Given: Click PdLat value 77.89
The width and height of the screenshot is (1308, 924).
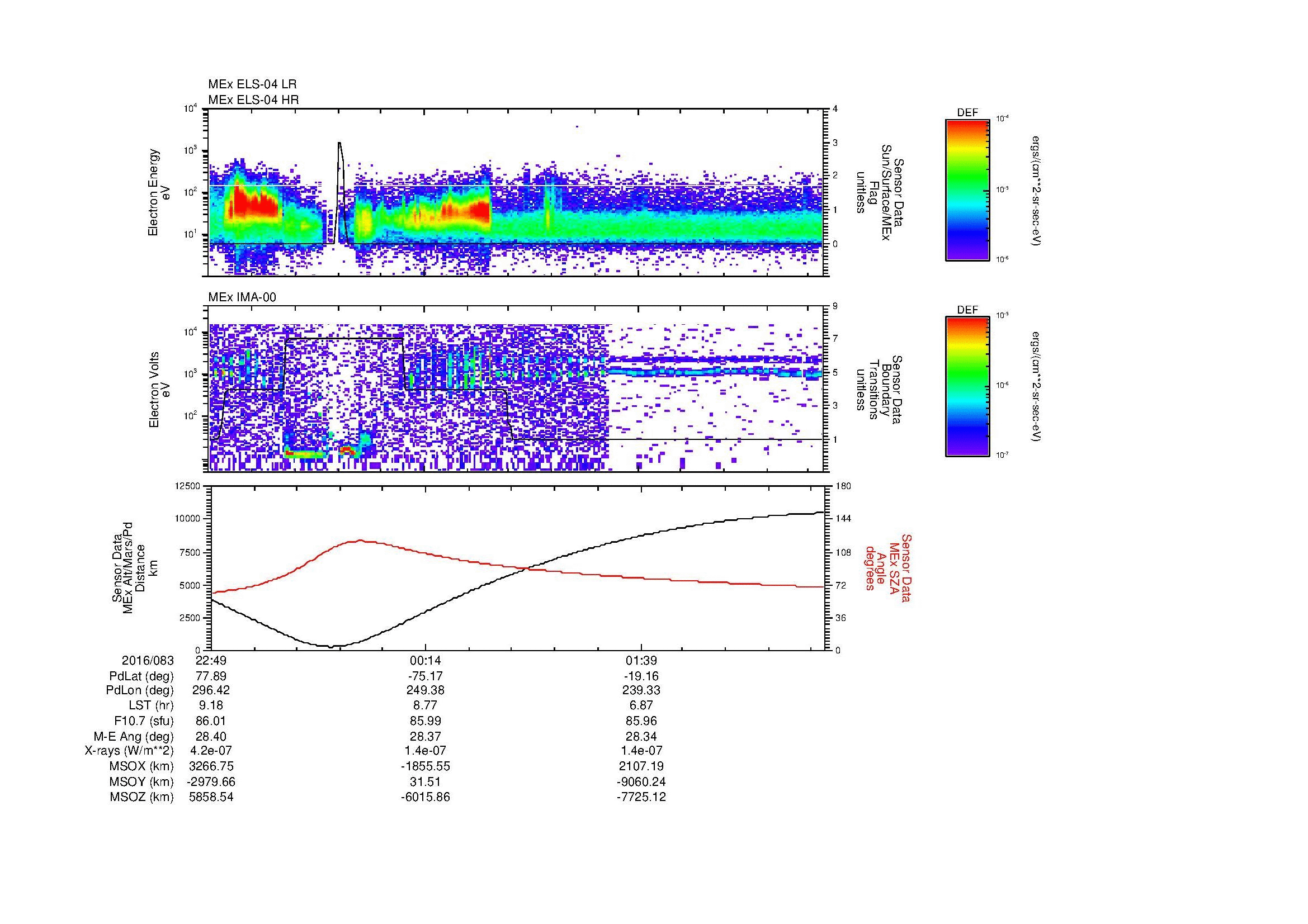Looking at the screenshot, I should pos(211,676).
